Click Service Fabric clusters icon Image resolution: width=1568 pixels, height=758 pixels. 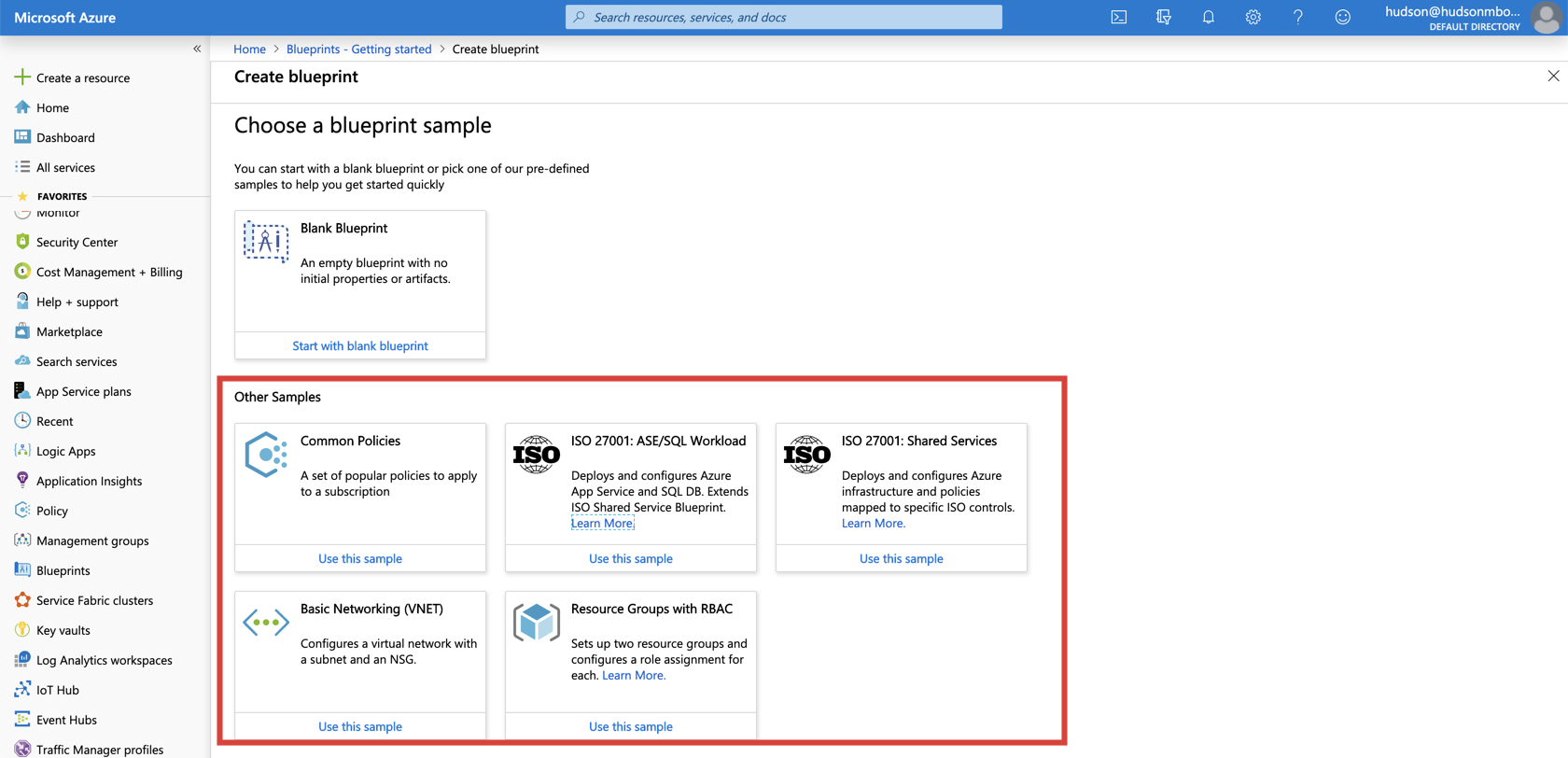click(22, 600)
